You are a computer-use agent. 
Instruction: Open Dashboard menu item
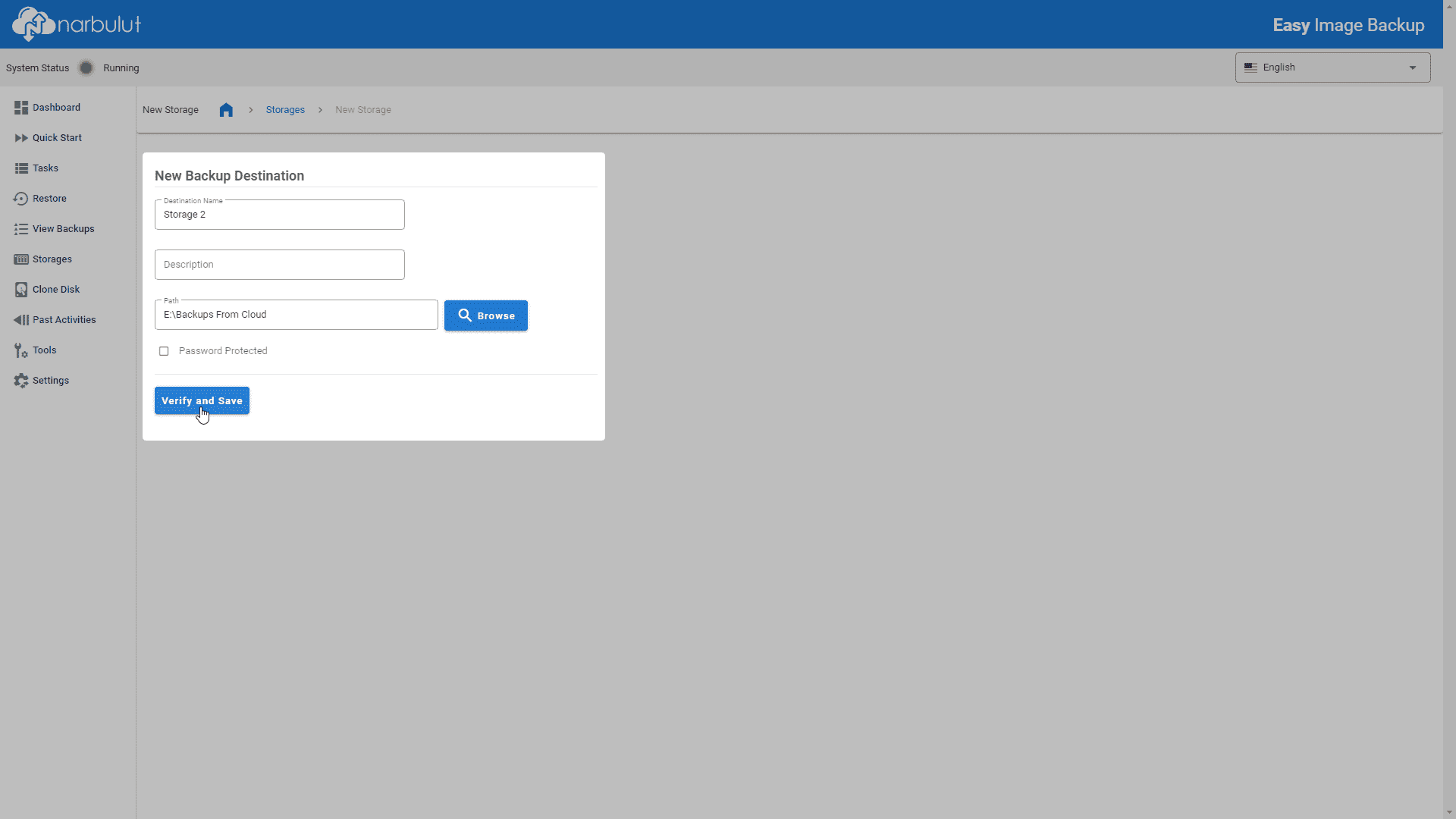56,108
